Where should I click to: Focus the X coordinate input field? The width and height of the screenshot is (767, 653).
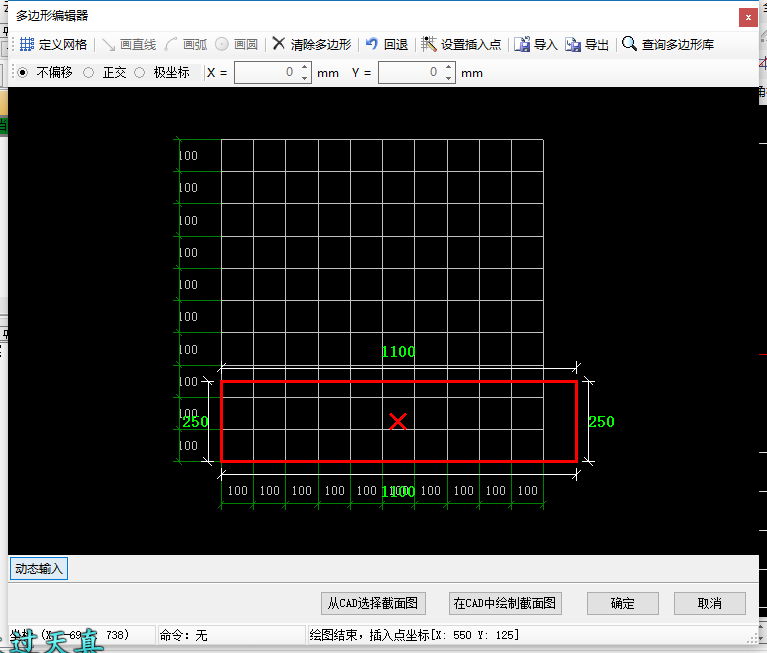(267, 72)
